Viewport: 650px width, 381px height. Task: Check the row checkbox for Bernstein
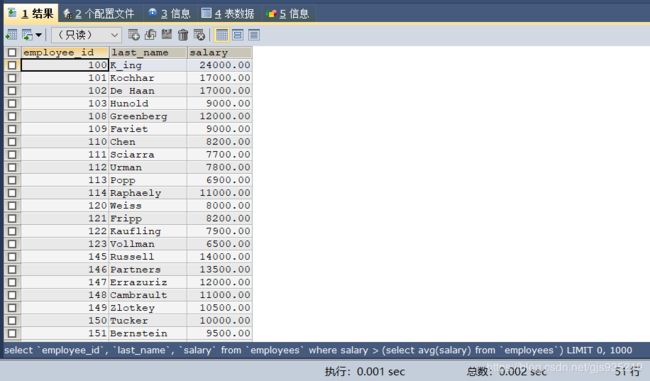[x=12, y=333]
